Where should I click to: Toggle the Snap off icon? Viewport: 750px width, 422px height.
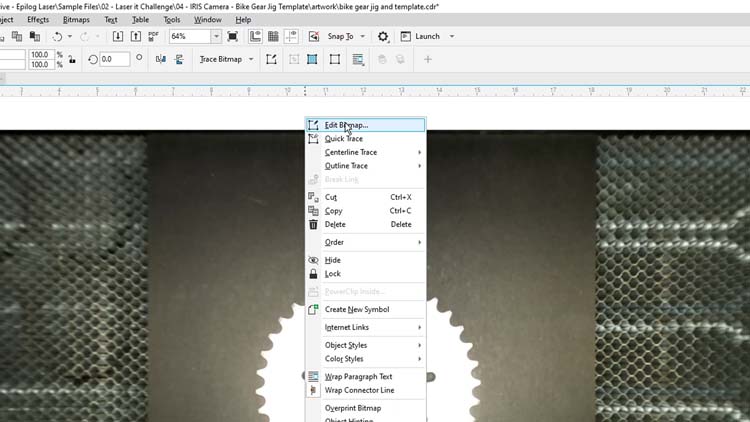[314, 36]
